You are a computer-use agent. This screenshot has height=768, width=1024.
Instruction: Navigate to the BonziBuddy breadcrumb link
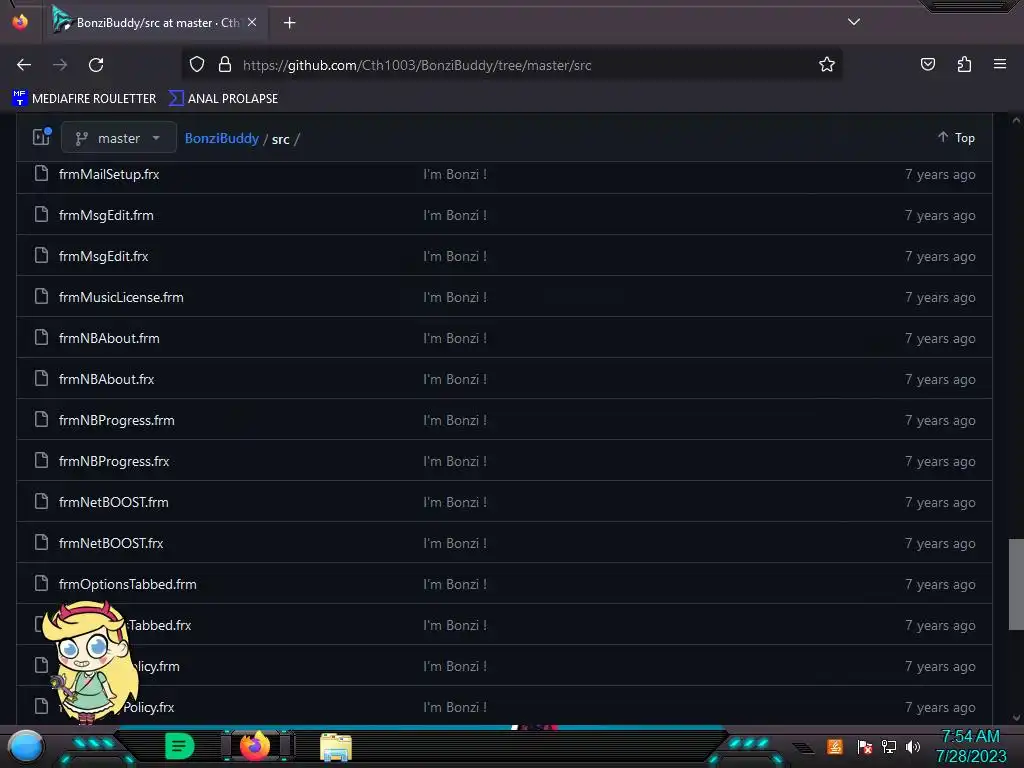click(x=221, y=138)
